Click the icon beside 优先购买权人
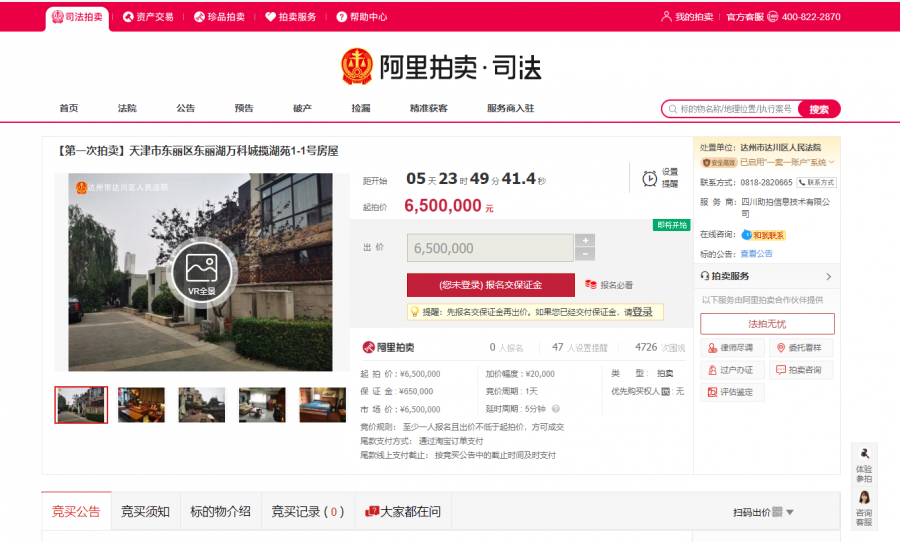Viewport: 900px width, 542px height. 665,391
